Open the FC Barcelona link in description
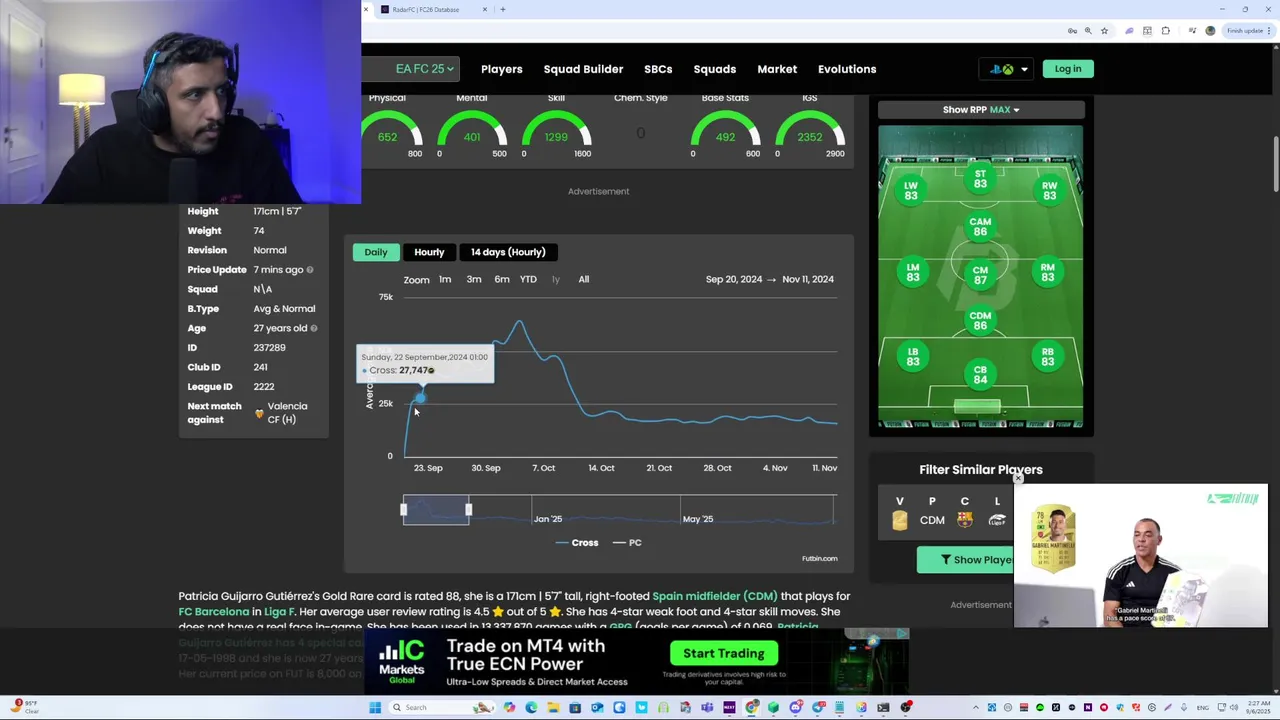This screenshot has height=720, width=1280. coord(214,611)
